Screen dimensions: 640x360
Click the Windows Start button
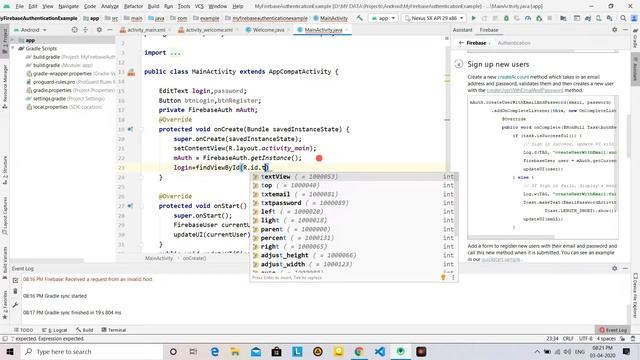[x=10, y=351]
